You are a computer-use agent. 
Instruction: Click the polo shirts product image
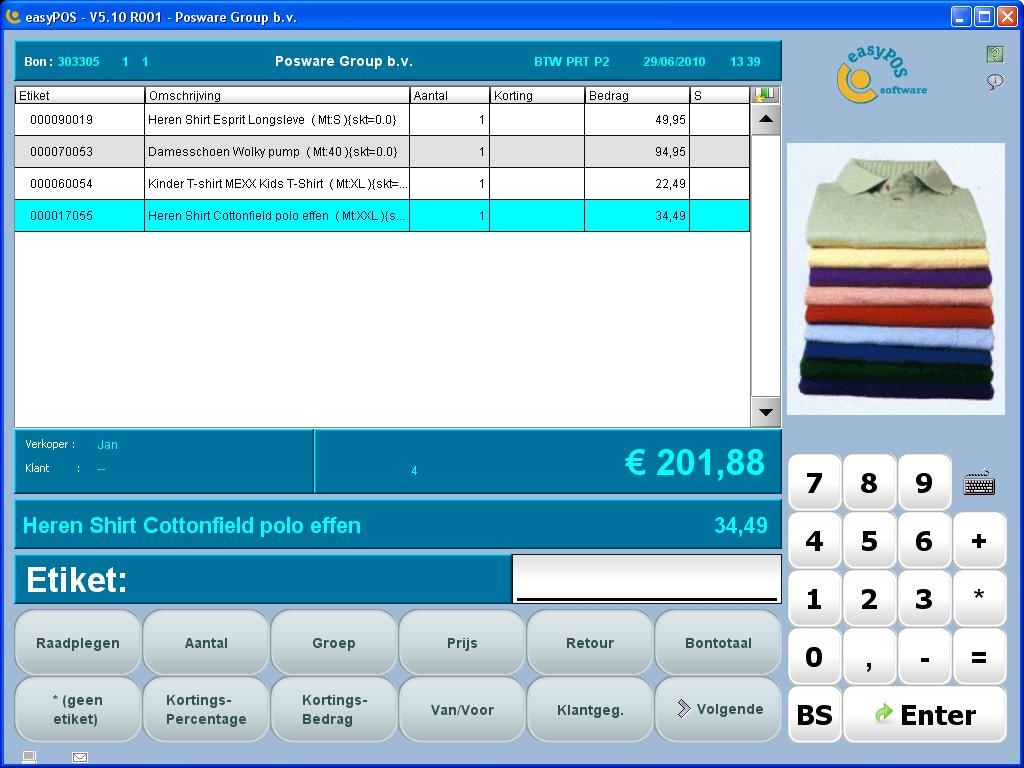(895, 279)
